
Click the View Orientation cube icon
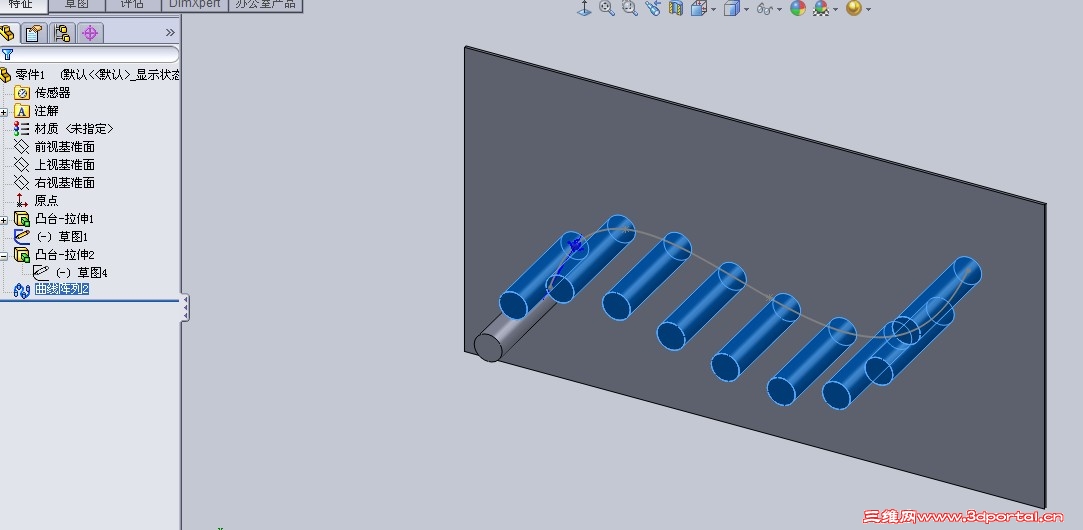coord(699,8)
